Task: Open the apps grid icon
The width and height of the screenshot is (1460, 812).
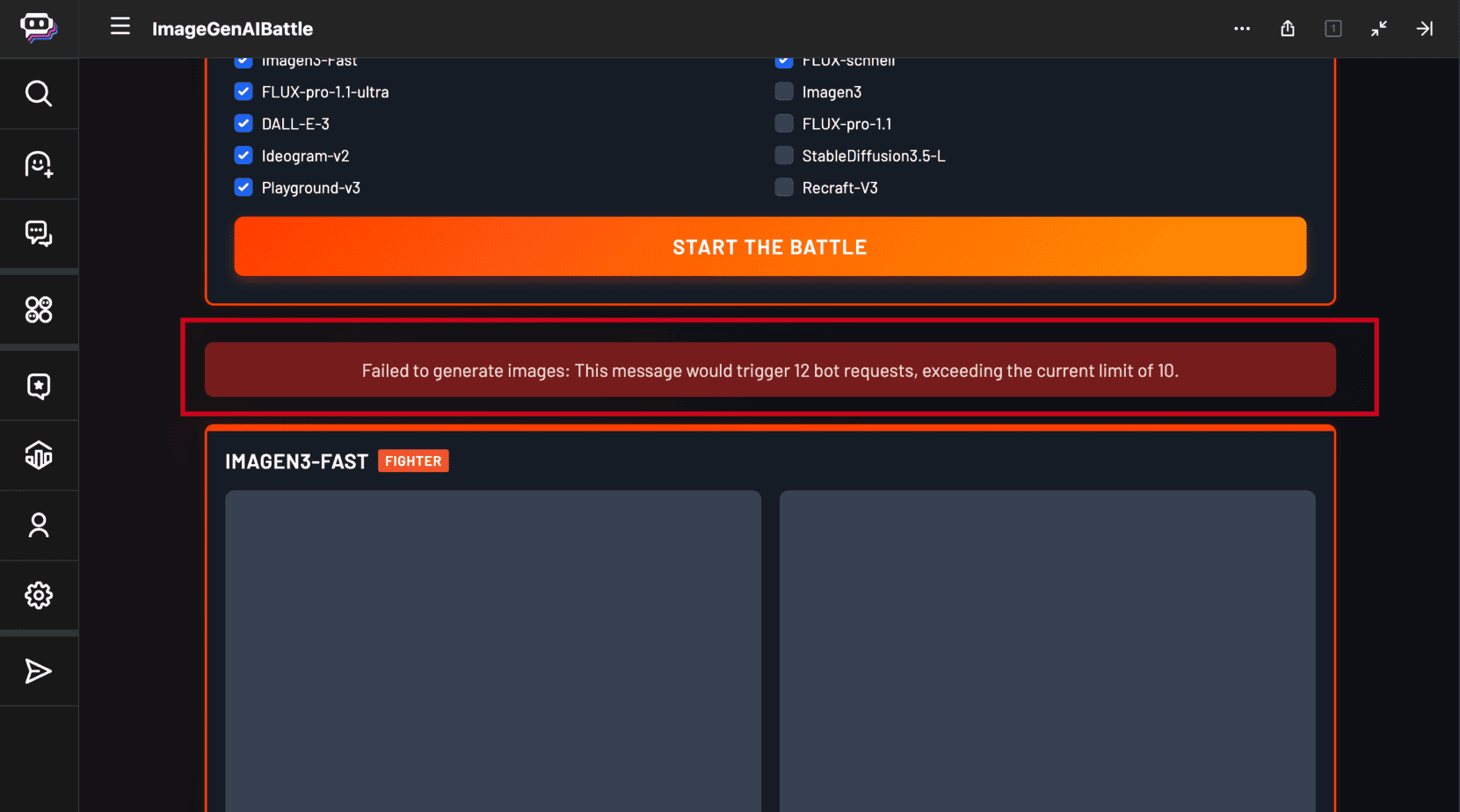Action: tap(39, 309)
